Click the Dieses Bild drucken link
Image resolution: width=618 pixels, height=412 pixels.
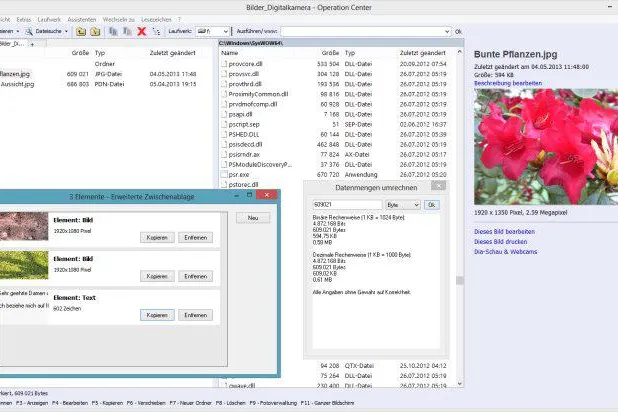pyautogui.click(x=500, y=242)
